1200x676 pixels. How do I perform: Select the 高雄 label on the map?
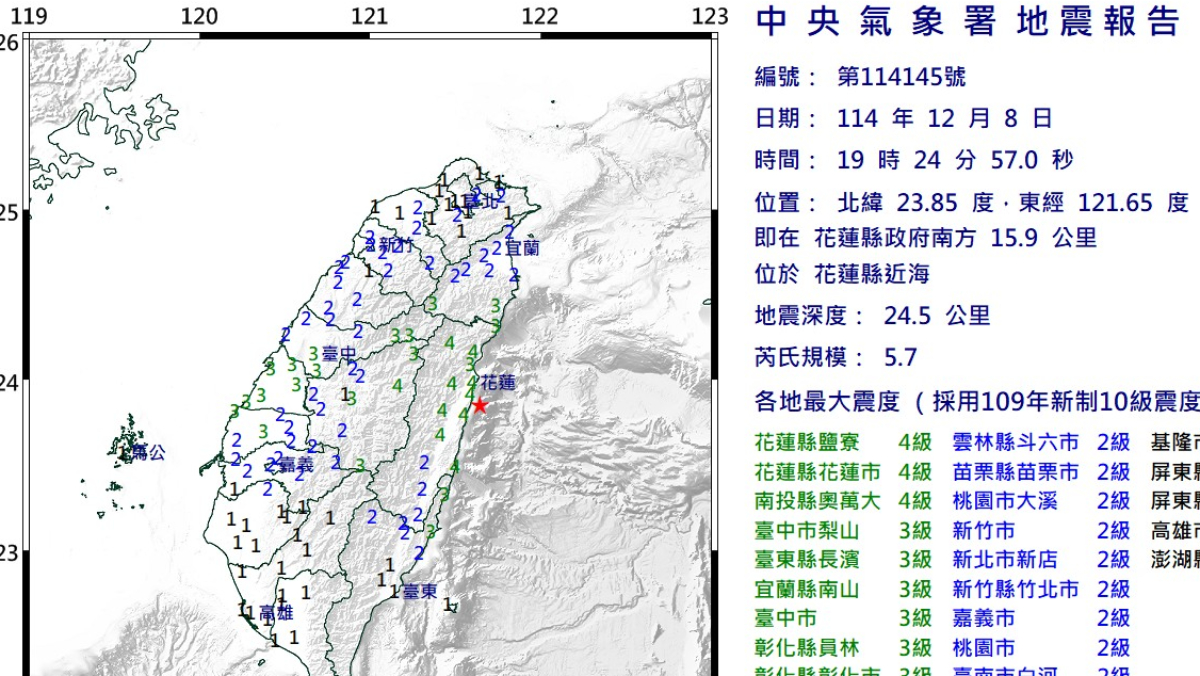[x=276, y=612]
